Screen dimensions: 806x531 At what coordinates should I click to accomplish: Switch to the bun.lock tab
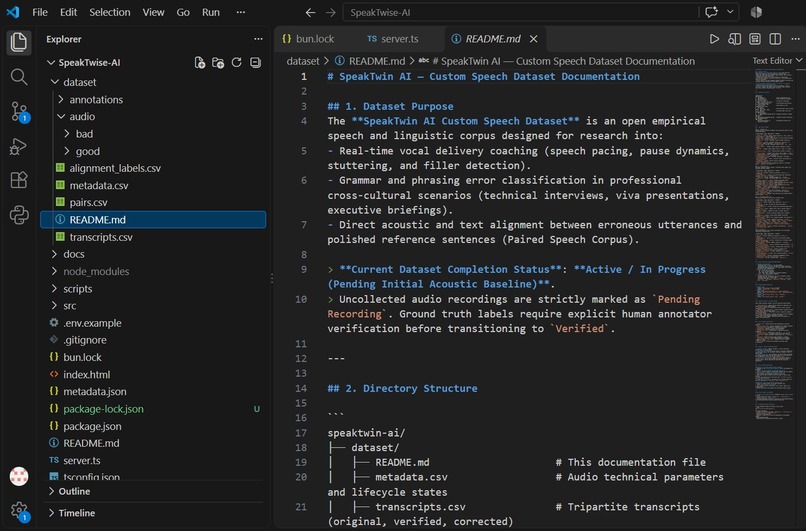[308, 39]
